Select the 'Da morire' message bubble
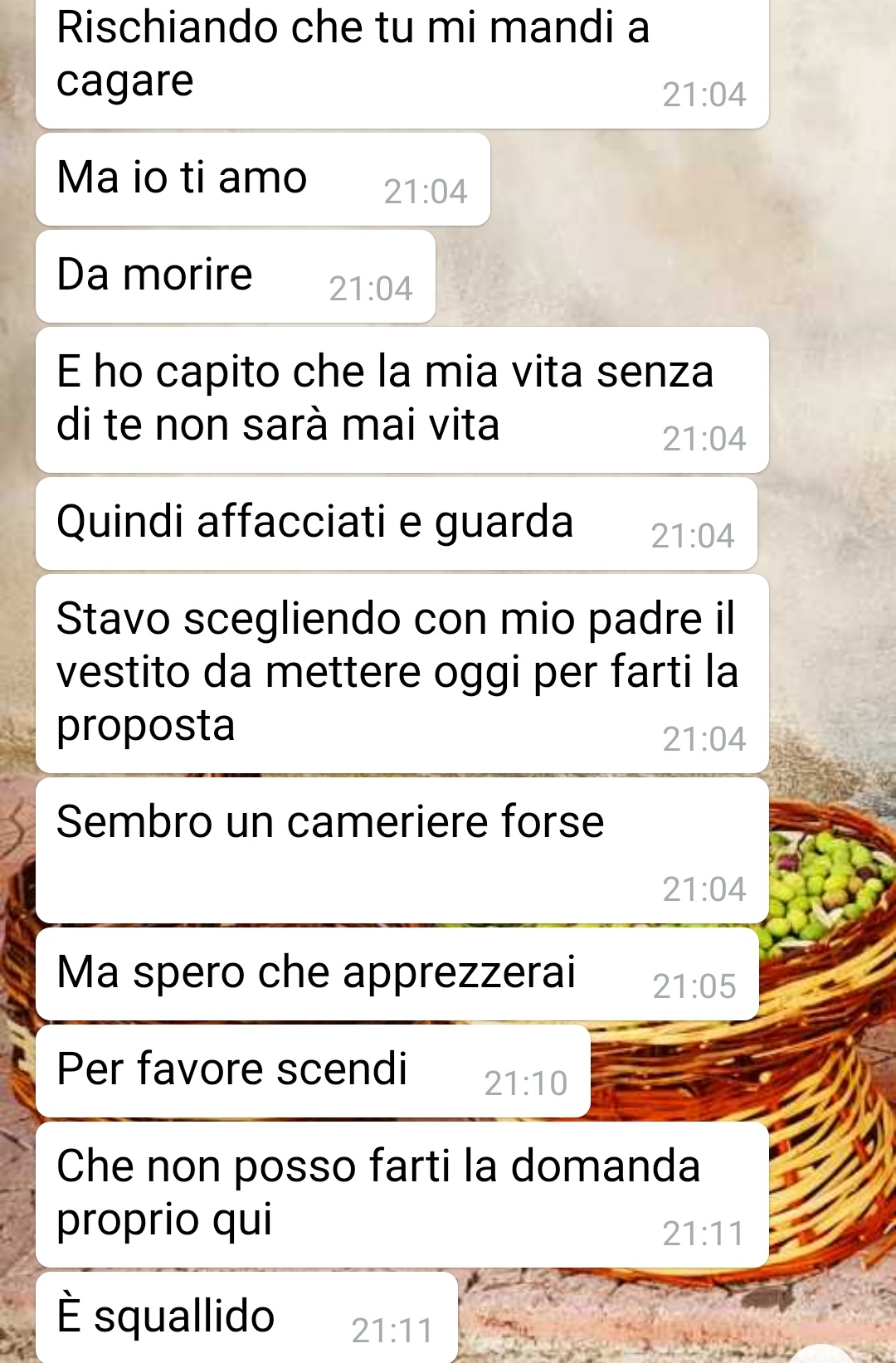Image resolution: width=896 pixels, height=1363 pixels. tap(236, 276)
